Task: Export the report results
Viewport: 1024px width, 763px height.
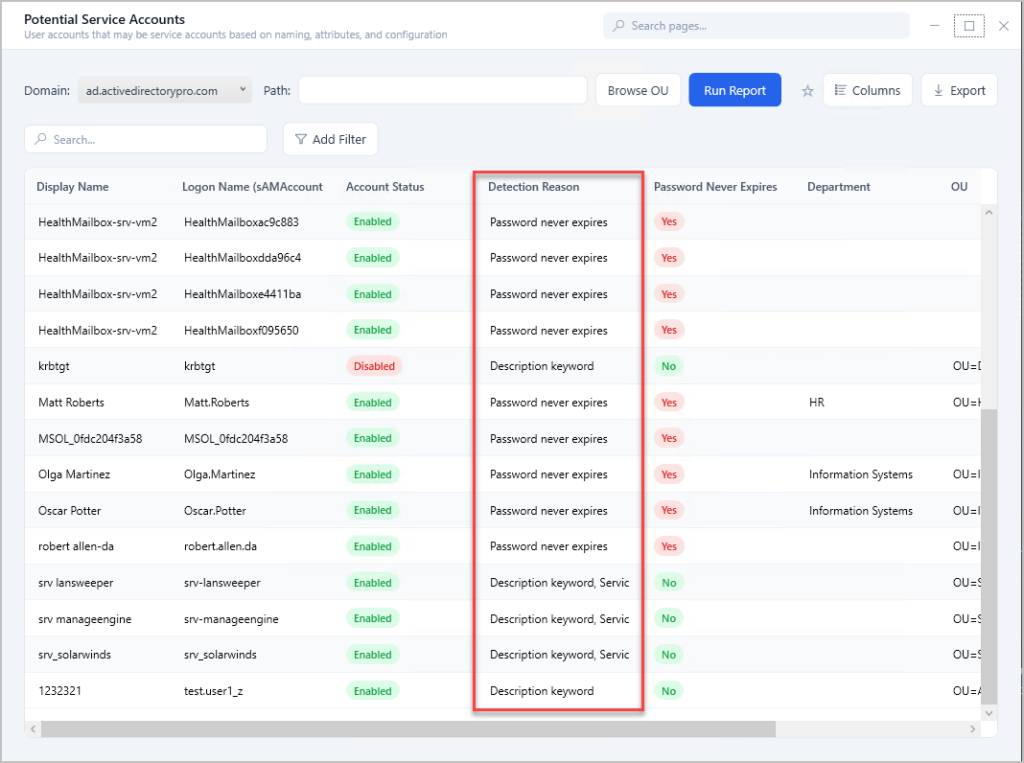Action: (x=959, y=90)
